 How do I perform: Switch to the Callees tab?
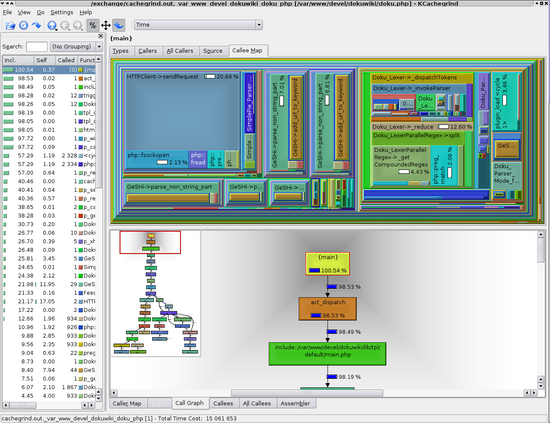tap(223, 403)
